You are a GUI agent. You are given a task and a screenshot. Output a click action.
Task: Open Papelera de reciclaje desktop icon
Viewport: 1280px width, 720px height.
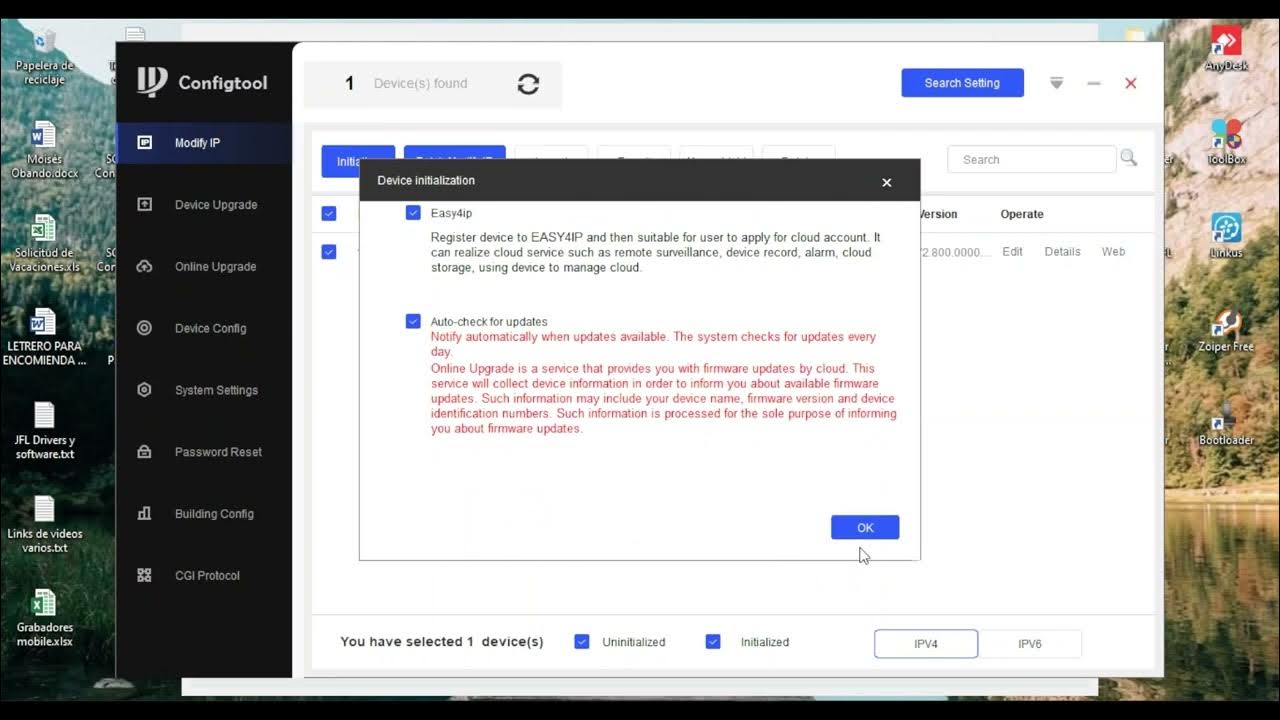click(45, 56)
